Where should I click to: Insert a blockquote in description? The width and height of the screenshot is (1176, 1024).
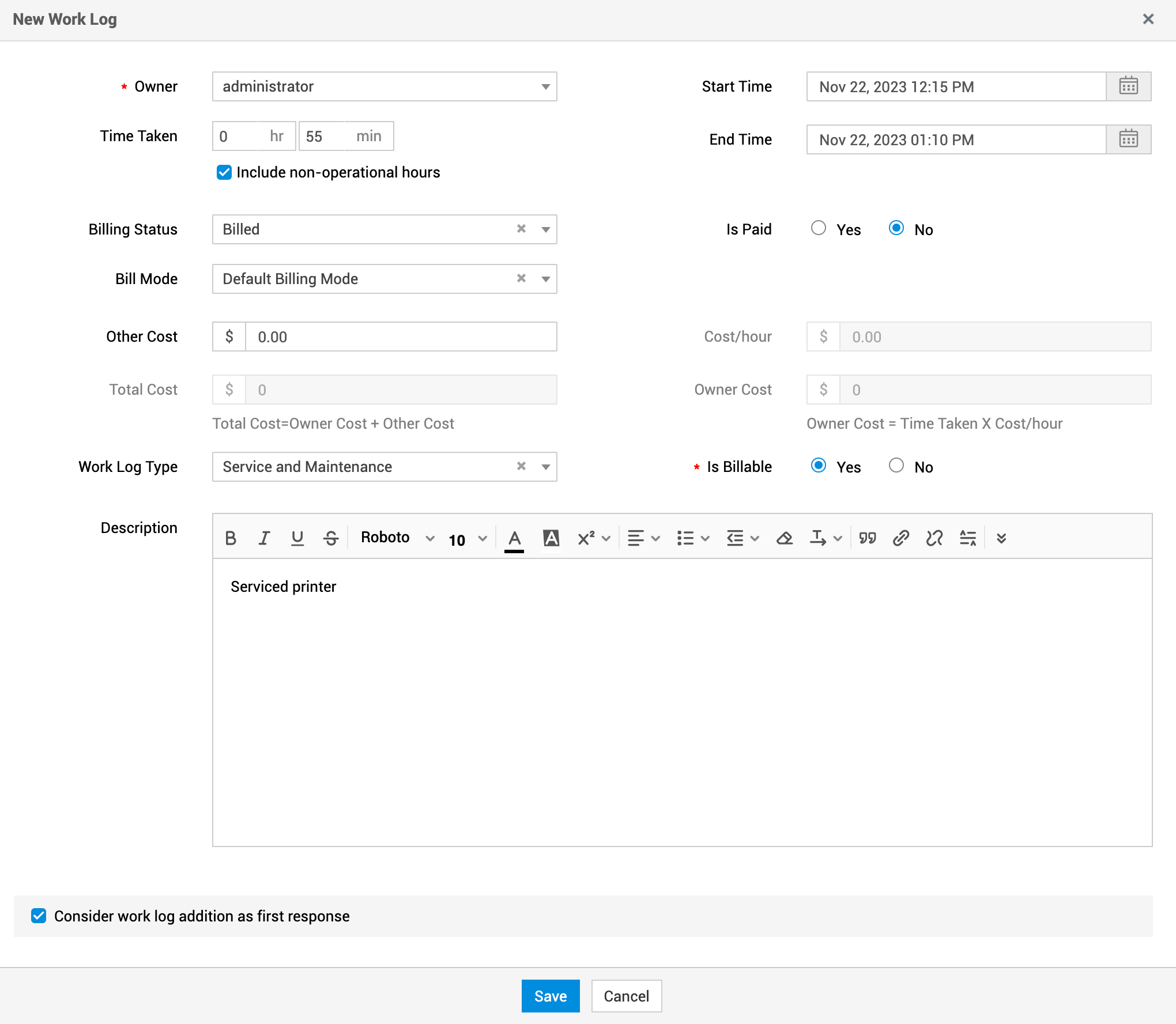[x=867, y=538]
